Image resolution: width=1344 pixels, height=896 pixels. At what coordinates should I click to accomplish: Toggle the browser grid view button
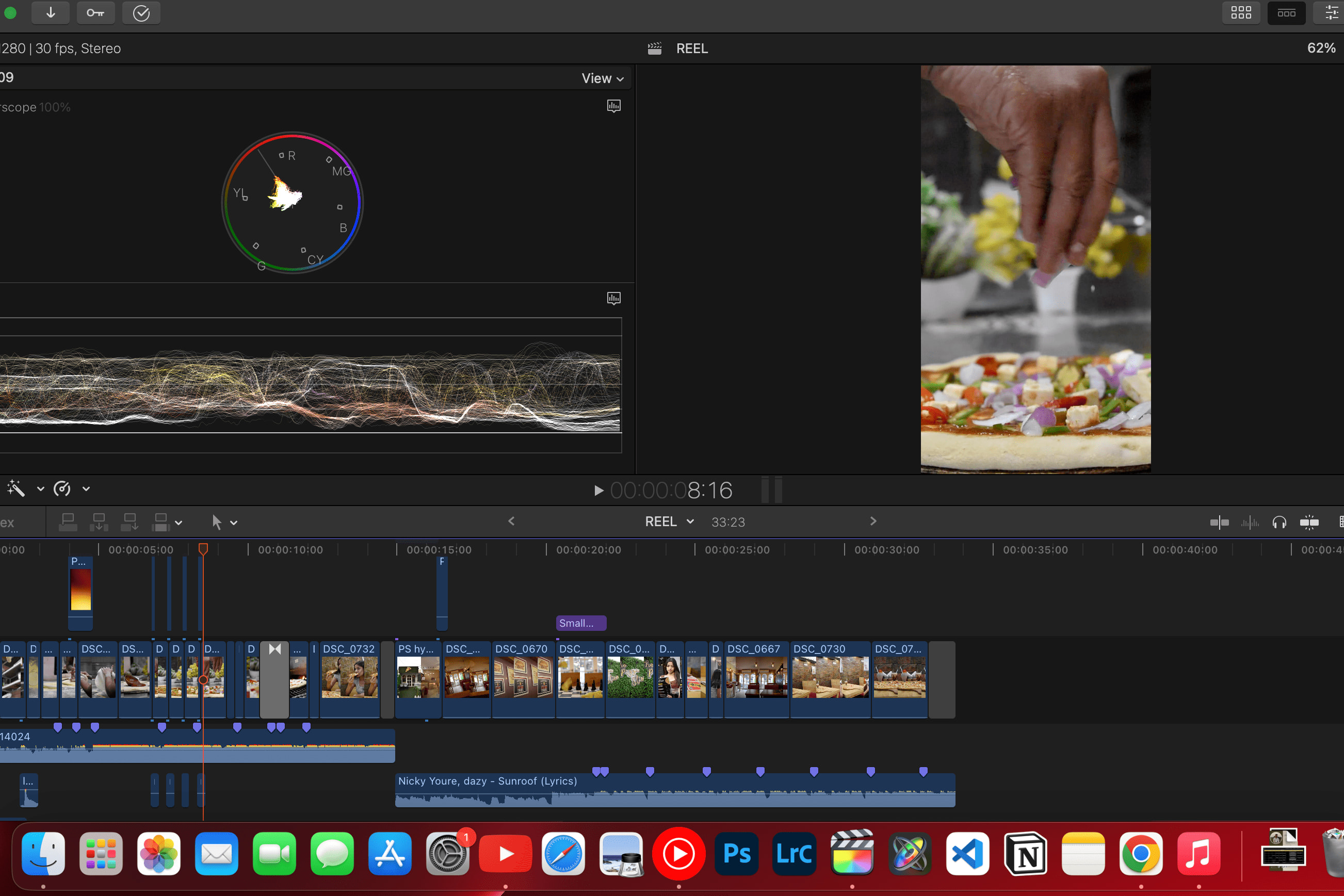click(1241, 12)
